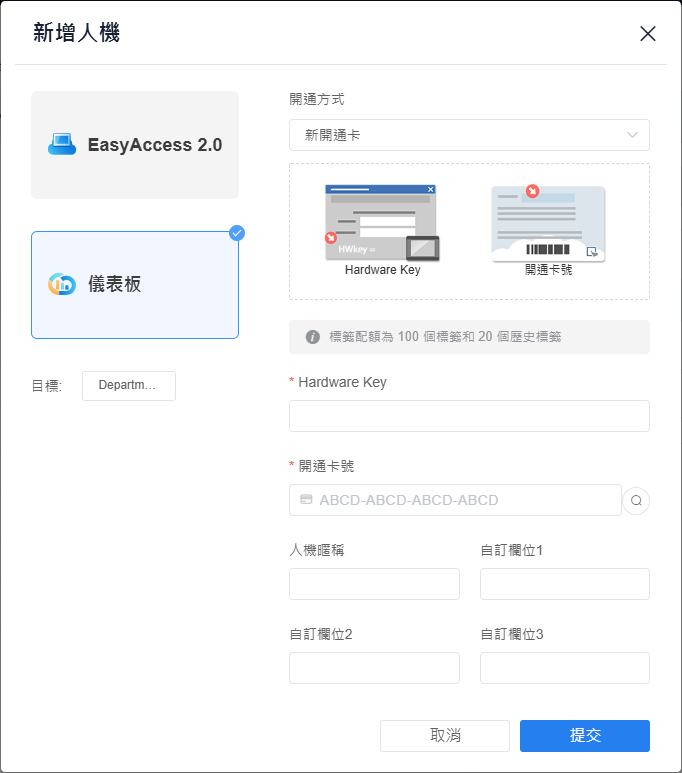Click the Hardware Key caption under illustration
The height and width of the screenshot is (773, 682).
pos(383,270)
